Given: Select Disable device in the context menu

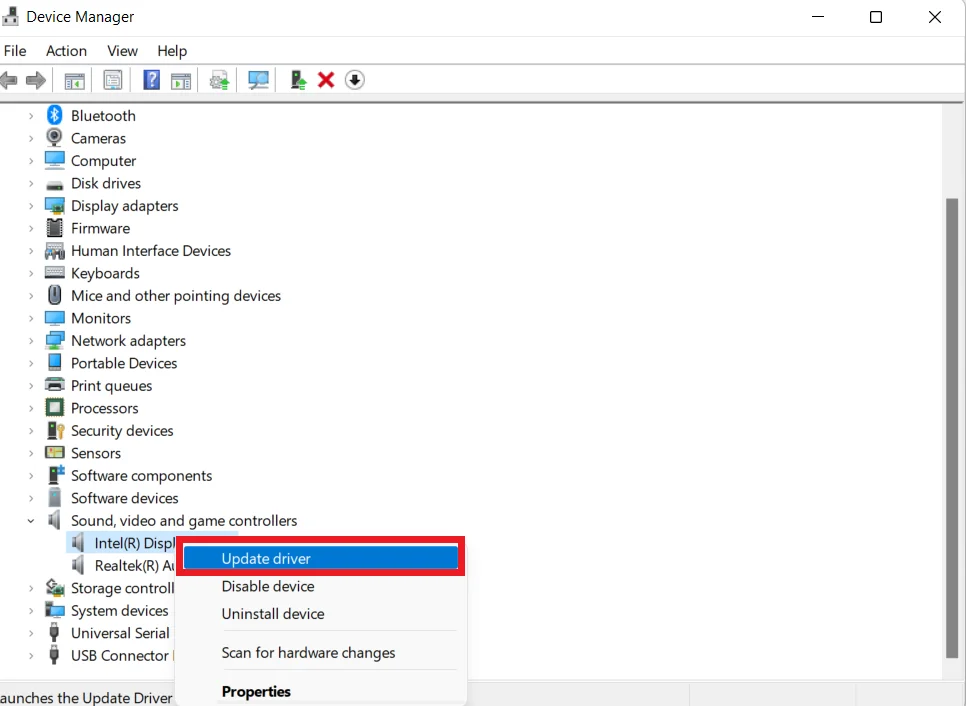Looking at the screenshot, I should 268,587.
